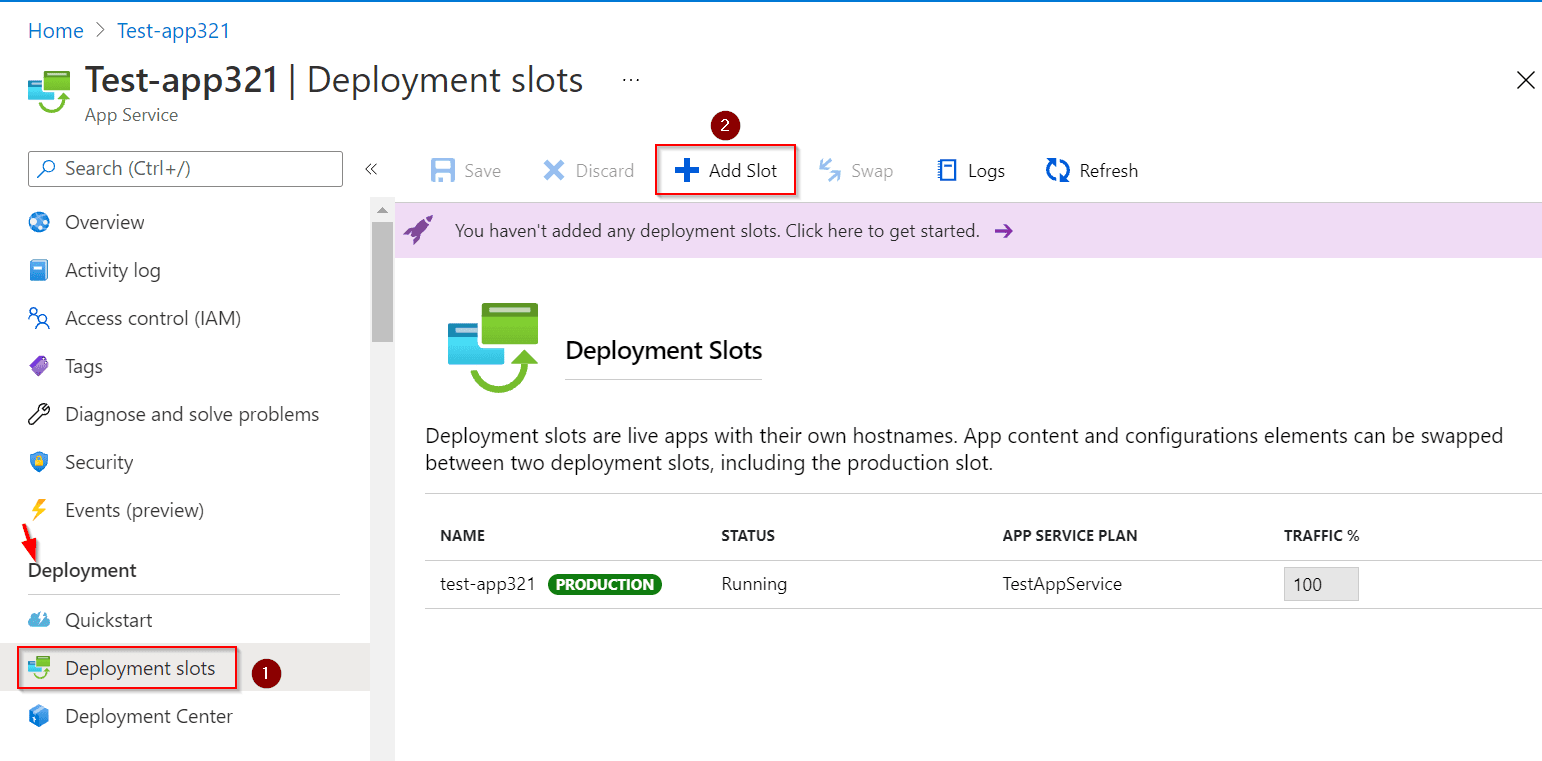Click the Add Slot plus icon

coord(687,171)
